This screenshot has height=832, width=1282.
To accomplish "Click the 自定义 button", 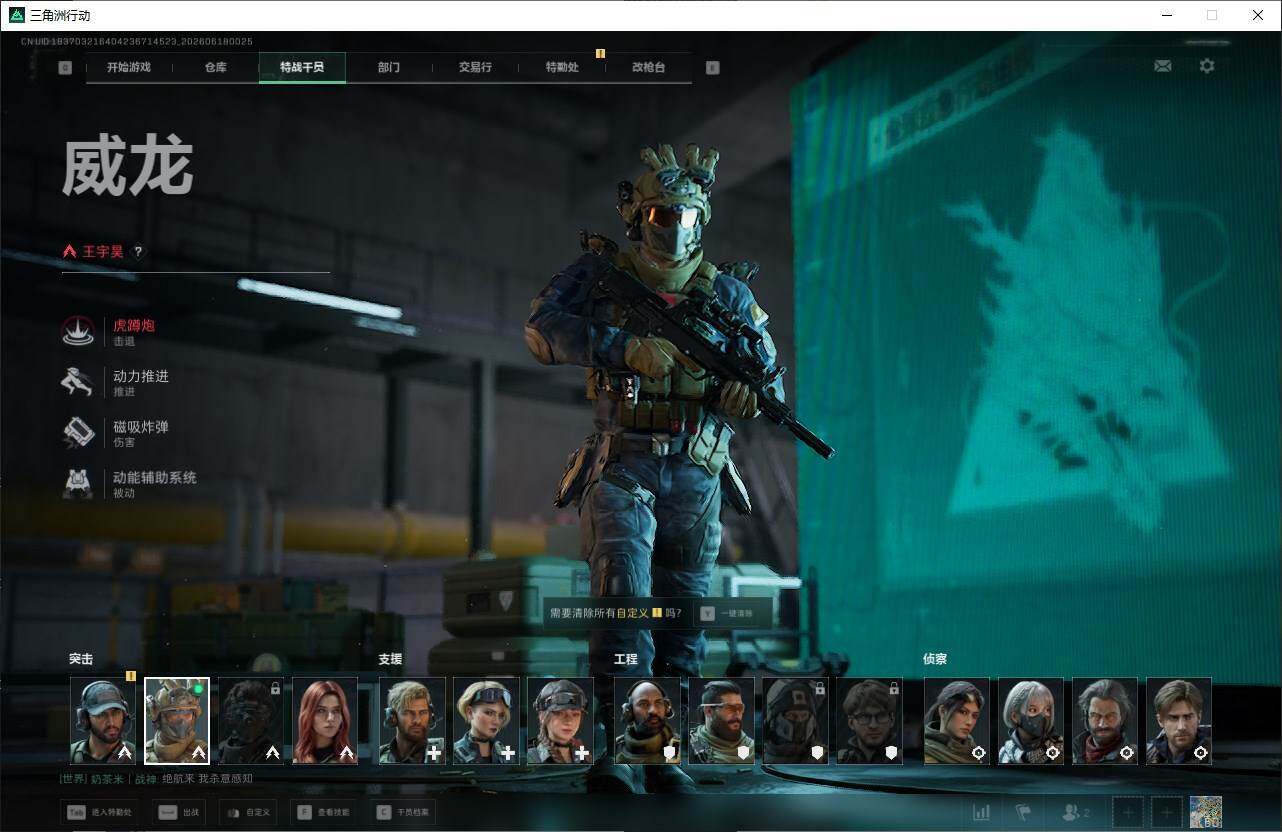I will tap(247, 813).
